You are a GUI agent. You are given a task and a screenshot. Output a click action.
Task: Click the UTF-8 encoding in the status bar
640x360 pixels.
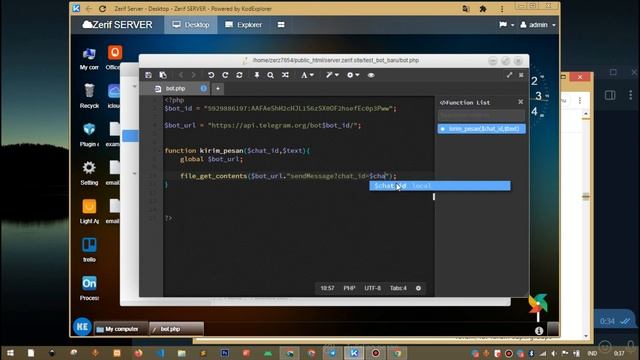[372, 288]
